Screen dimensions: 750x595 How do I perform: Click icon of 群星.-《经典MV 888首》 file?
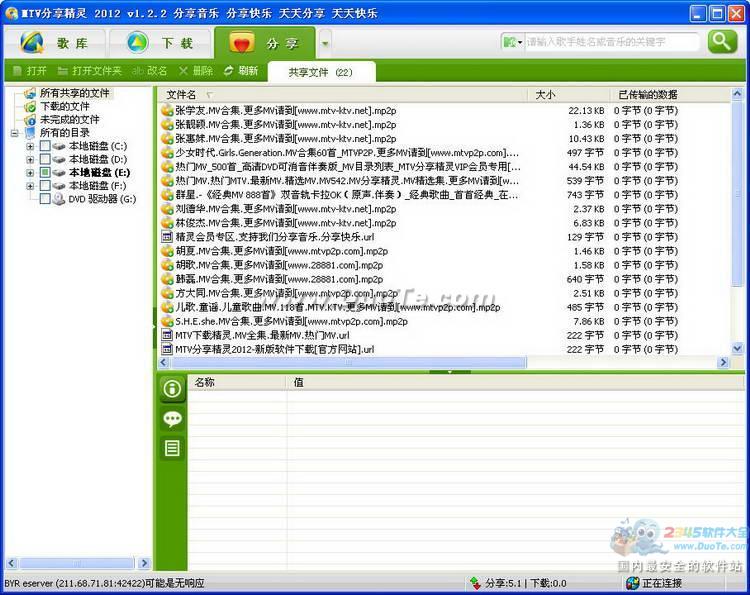(x=167, y=195)
